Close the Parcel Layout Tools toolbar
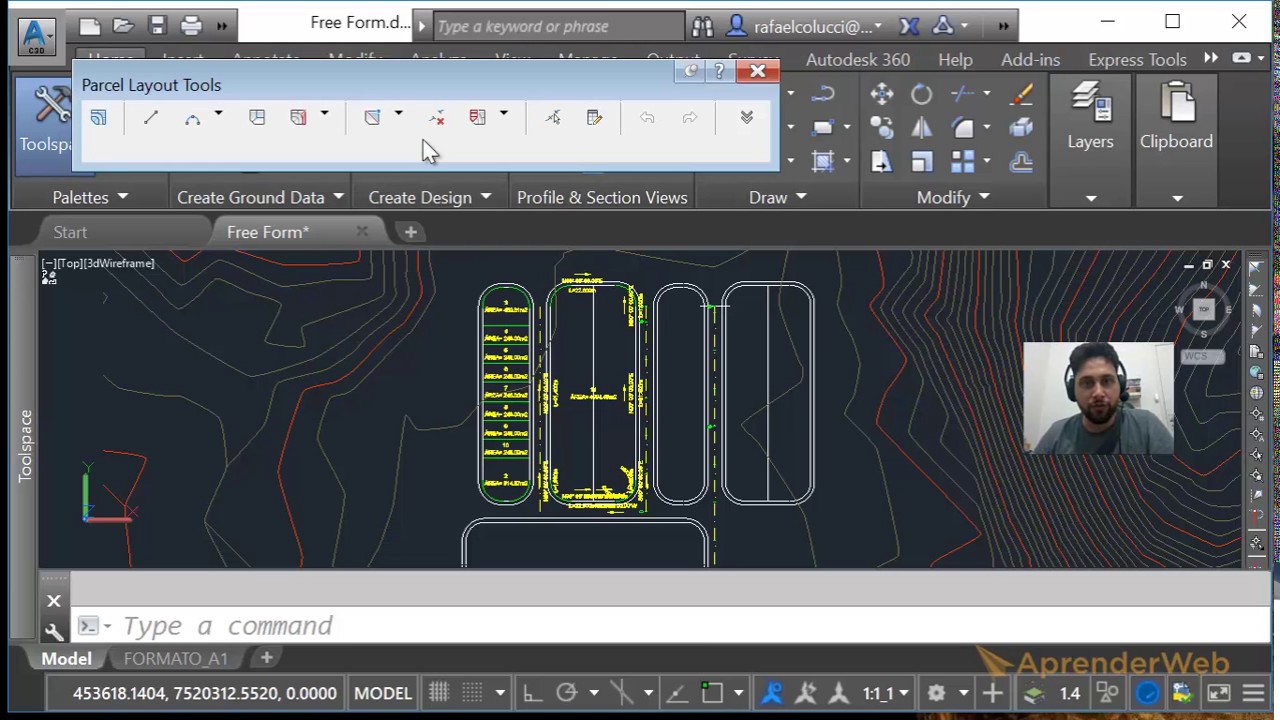Image resolution: width=1280 pixels, height=720 pixels. pyautogui.click(x=758, y=71)
